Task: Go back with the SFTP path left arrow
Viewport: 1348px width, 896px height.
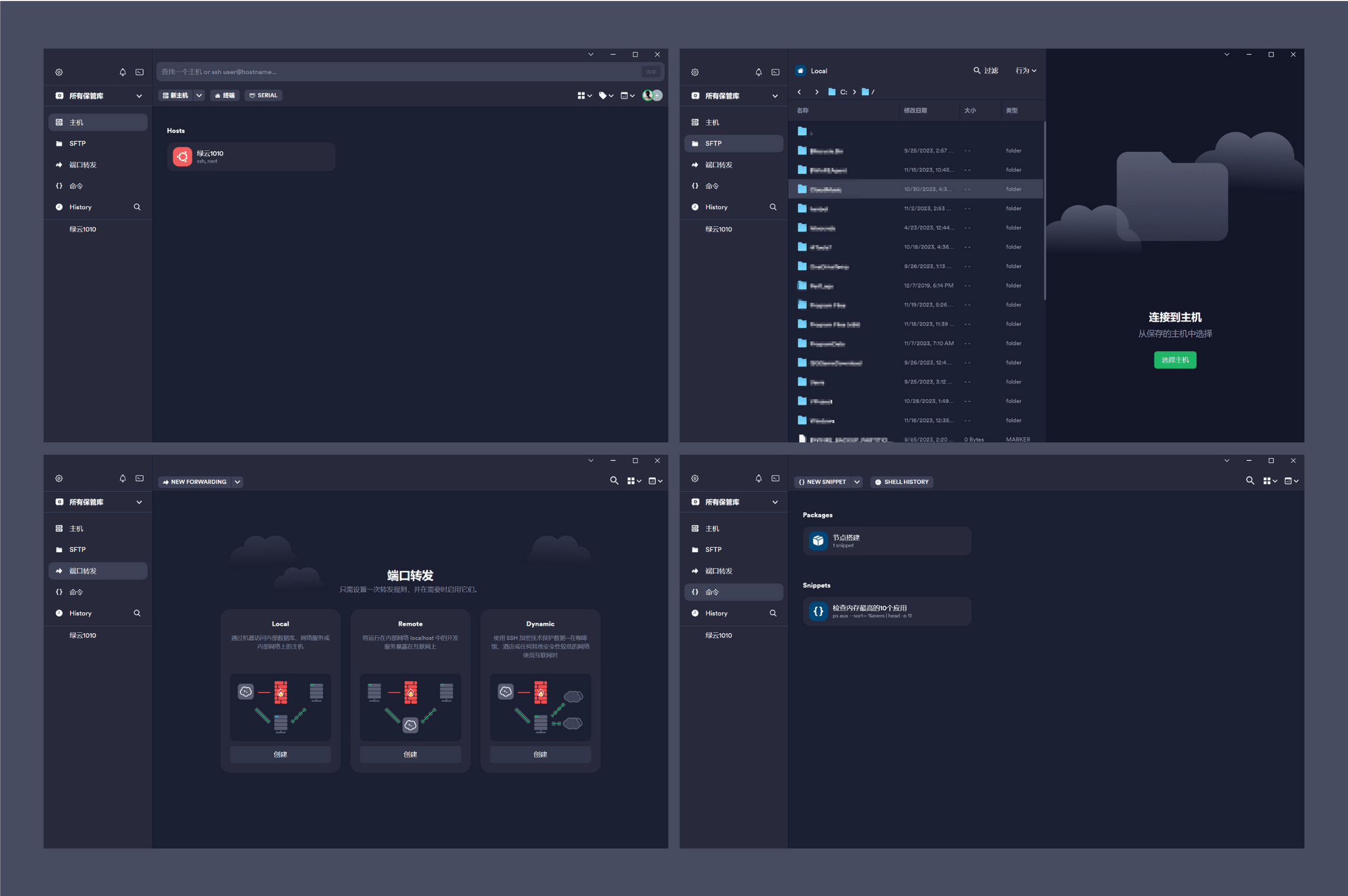Action: tap(799, 92)
